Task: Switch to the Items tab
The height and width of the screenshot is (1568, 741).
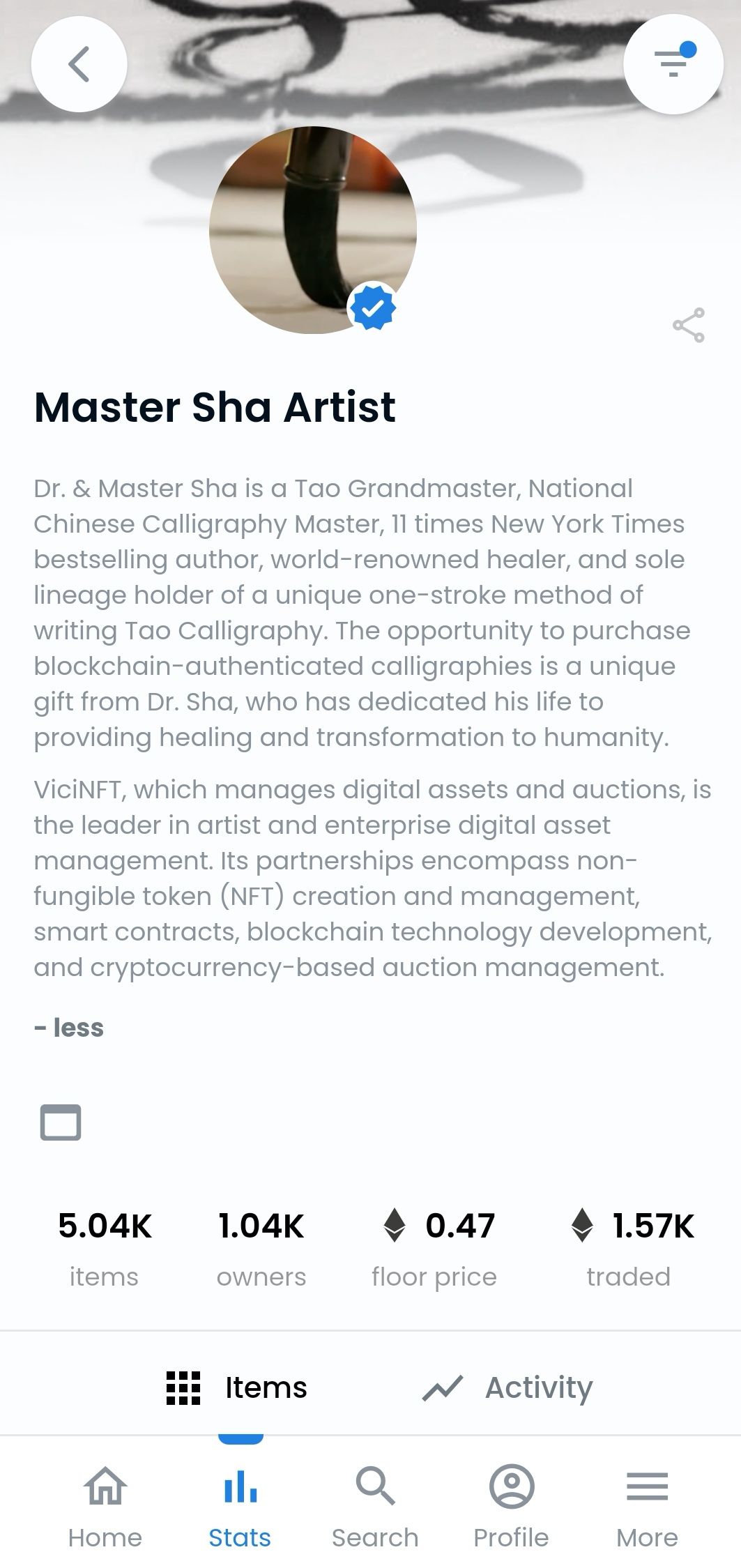Action: point(237,1387)
